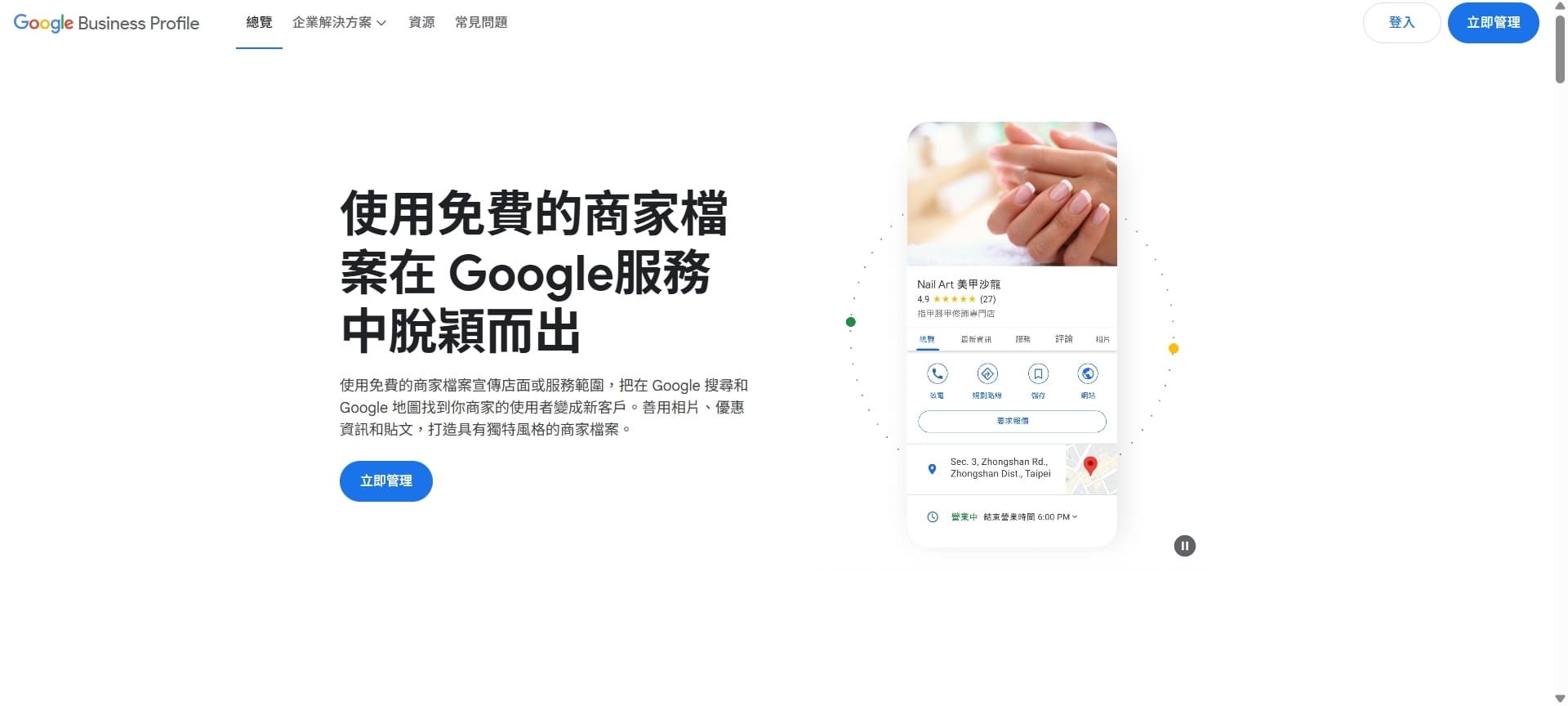Click the Google Business Profile logo
This screenshot has width=1568, height=706.
click(x=106, y=23)
